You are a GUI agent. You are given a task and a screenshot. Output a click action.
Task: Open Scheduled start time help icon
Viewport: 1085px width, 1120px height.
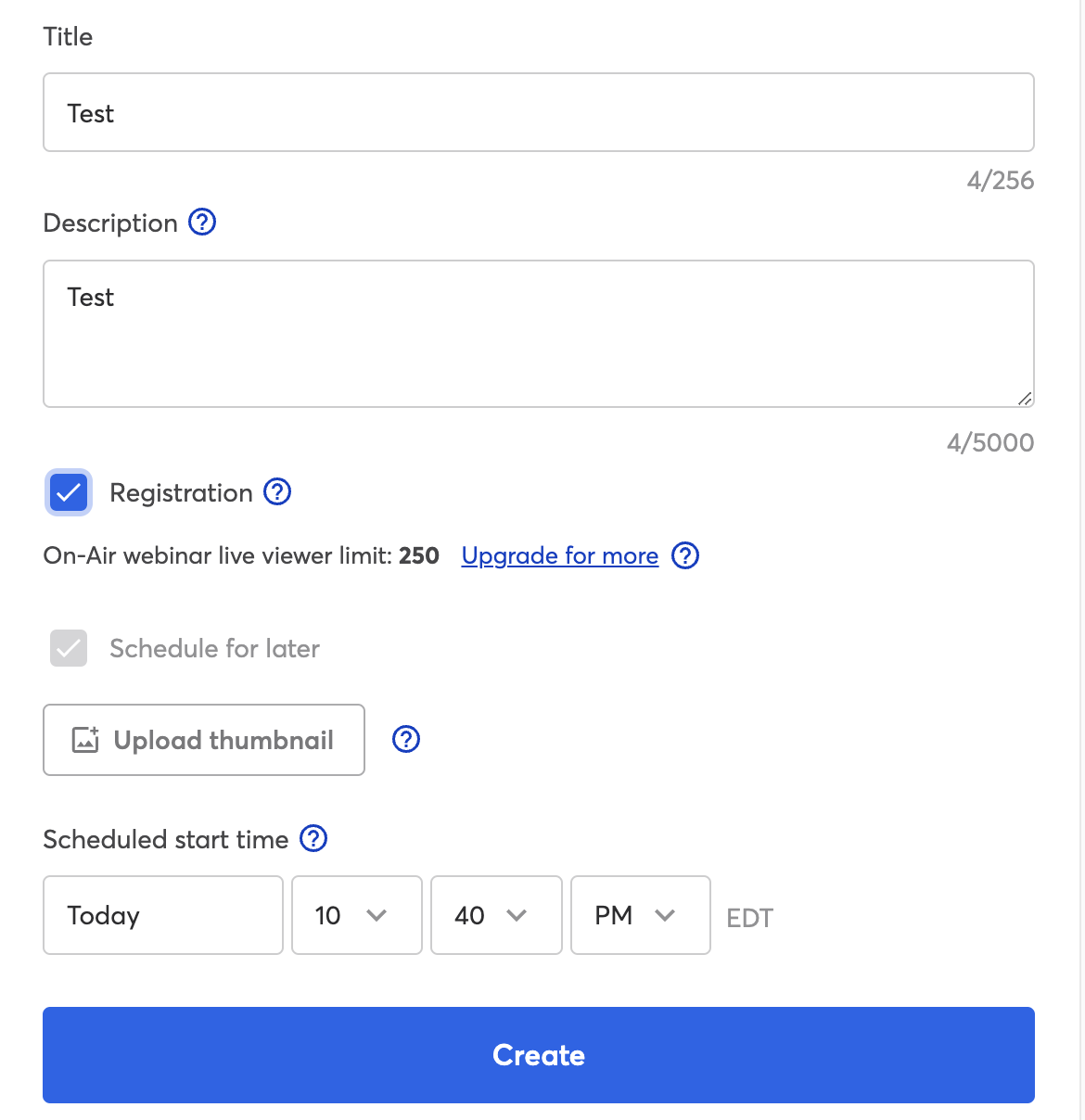point(314,838)
